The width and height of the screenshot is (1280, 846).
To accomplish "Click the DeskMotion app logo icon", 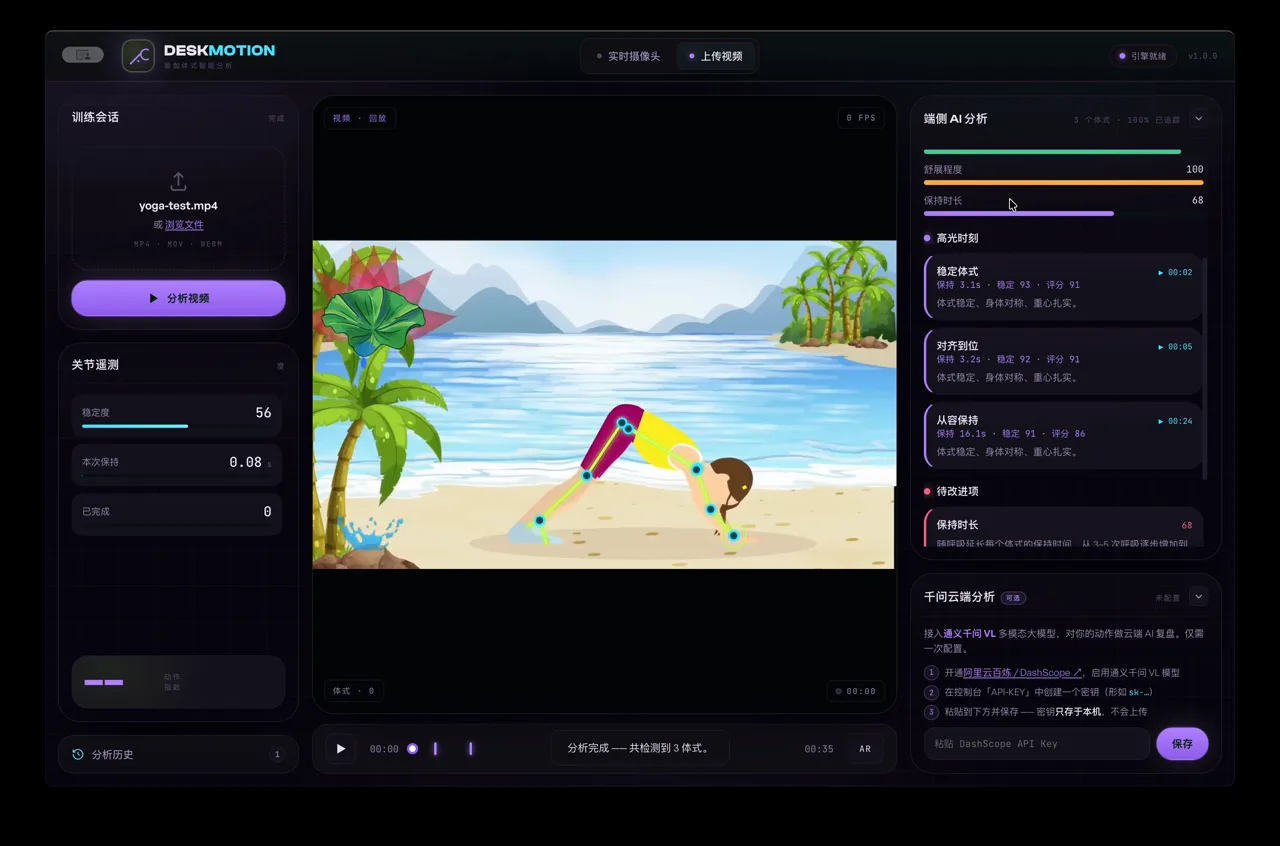I will 138,56.
